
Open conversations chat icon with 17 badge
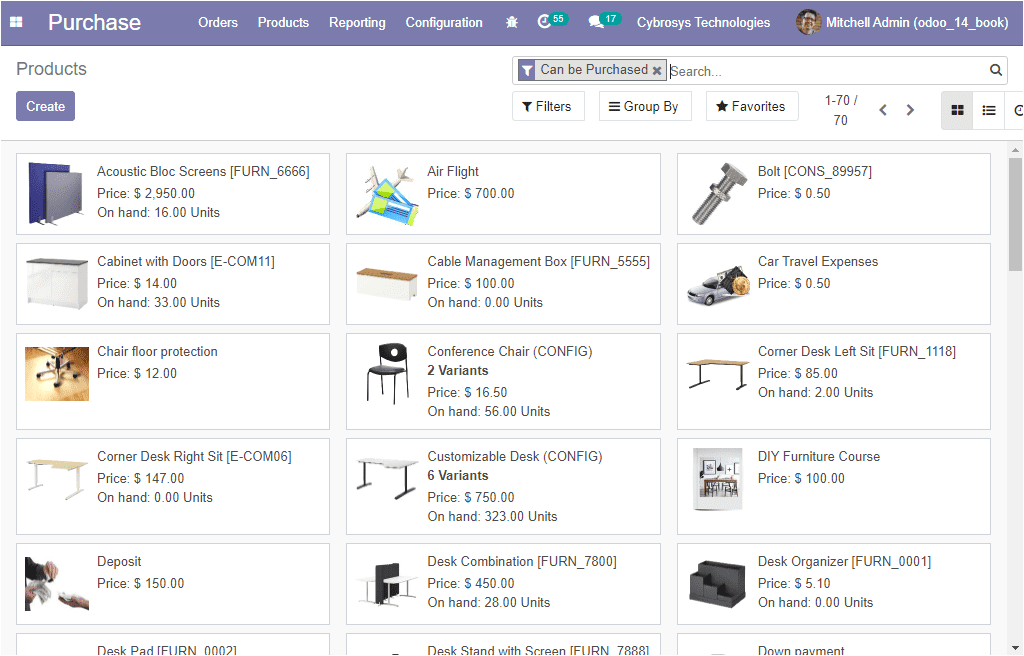click(x=603, y=21)
